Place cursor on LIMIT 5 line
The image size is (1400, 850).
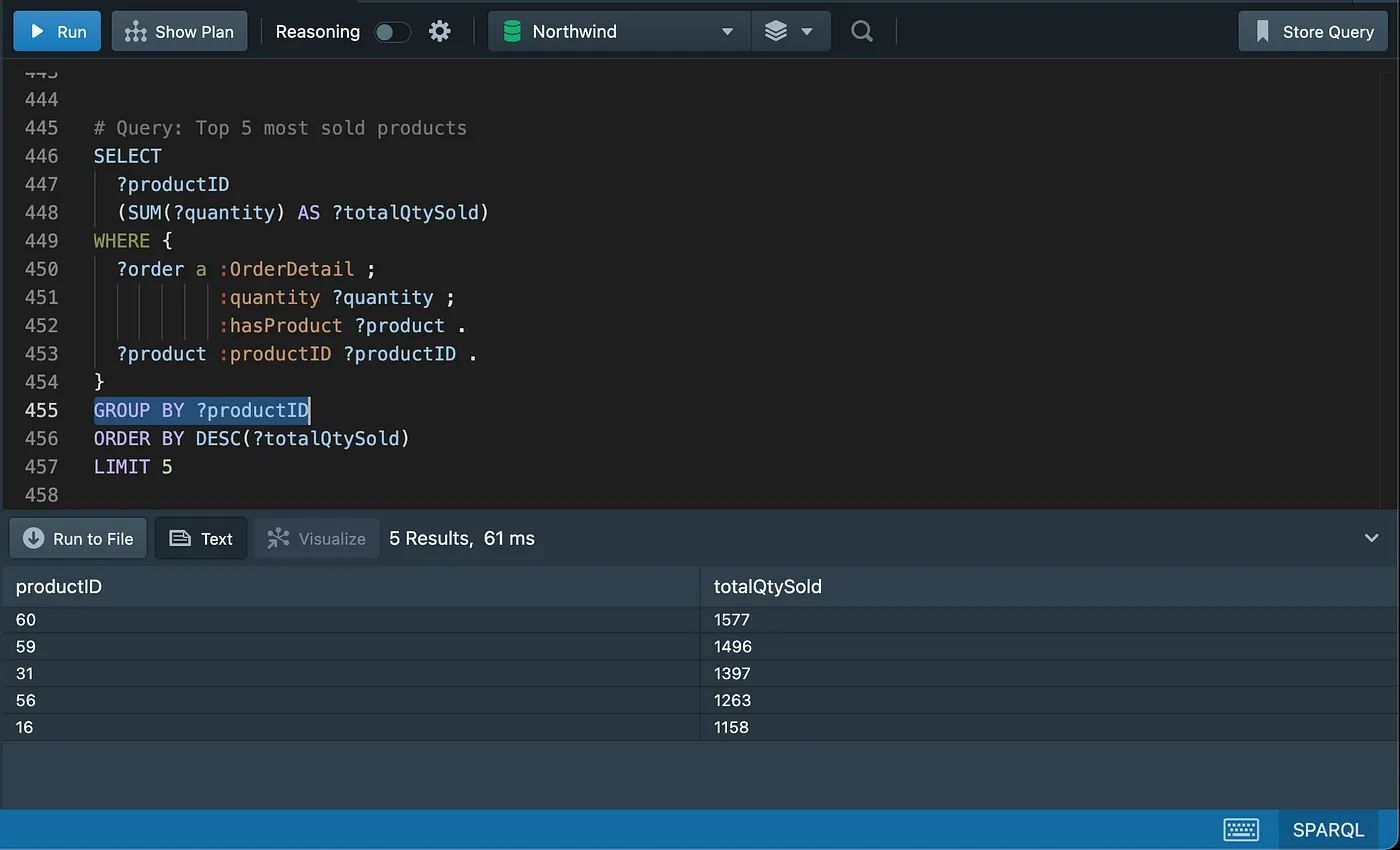133,467
